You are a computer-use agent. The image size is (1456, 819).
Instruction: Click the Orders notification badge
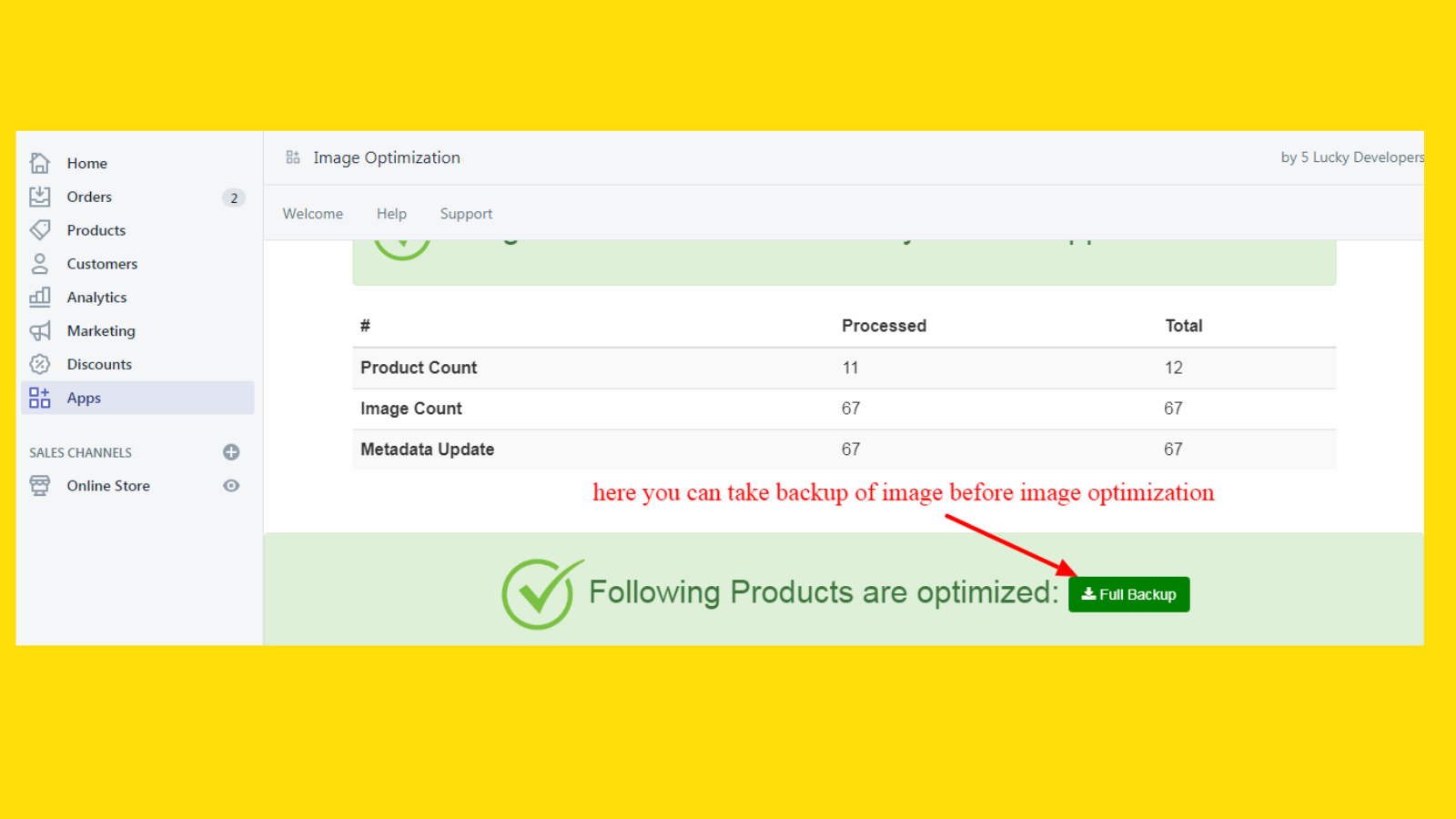point(234,197)
